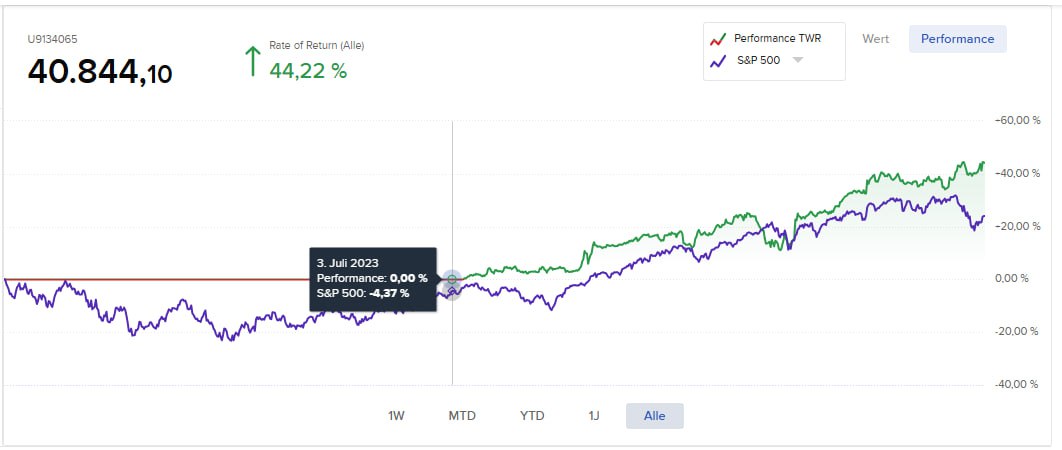Choose the 1J time range
This screenshot has height=450, width=1062.
click(595, 416)
